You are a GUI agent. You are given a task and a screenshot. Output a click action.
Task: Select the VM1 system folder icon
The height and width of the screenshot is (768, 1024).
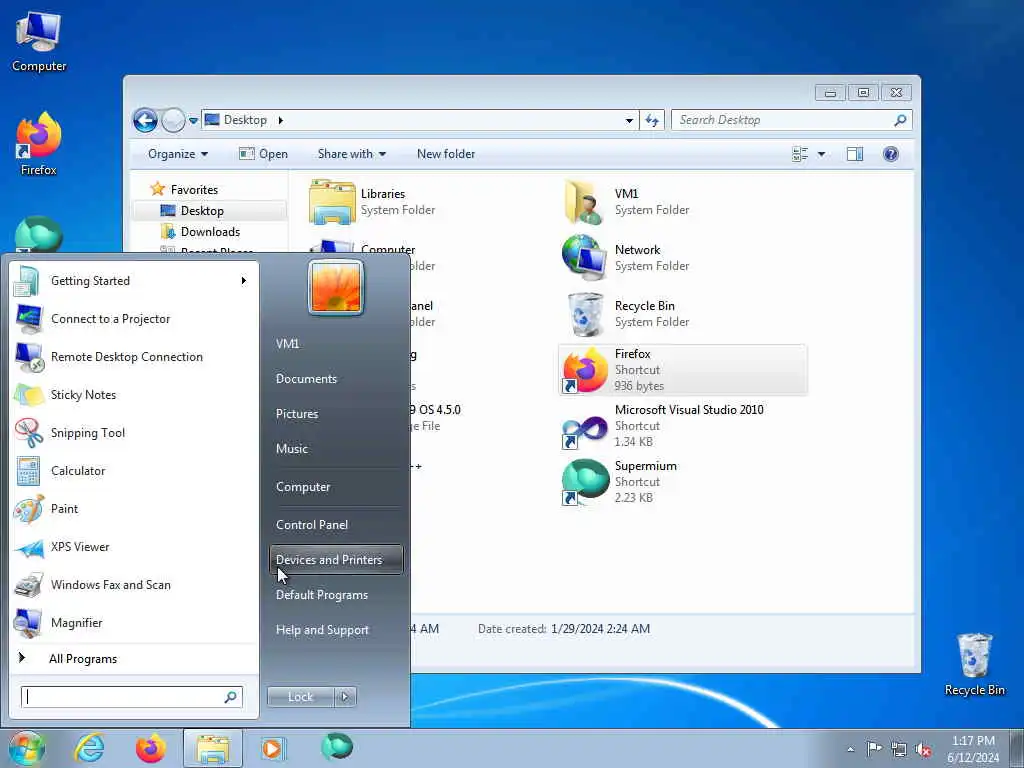click(584, 202)
